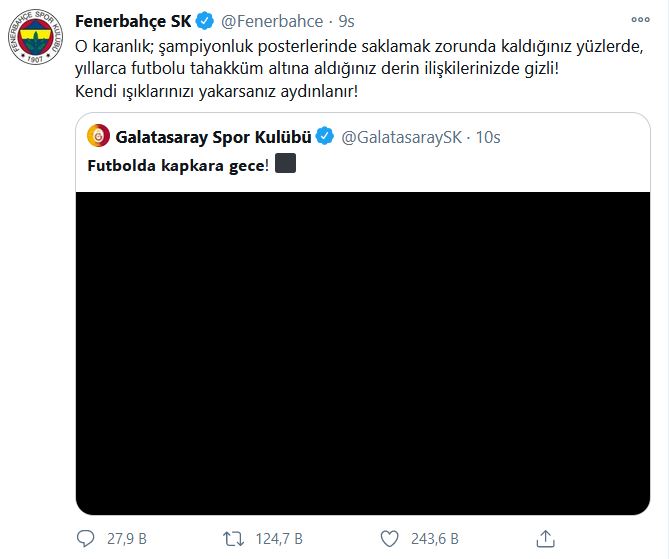The height and width of the screenshot is (559, 669).
Task: Open the three-dot more options menu
Action: (640, 20)
